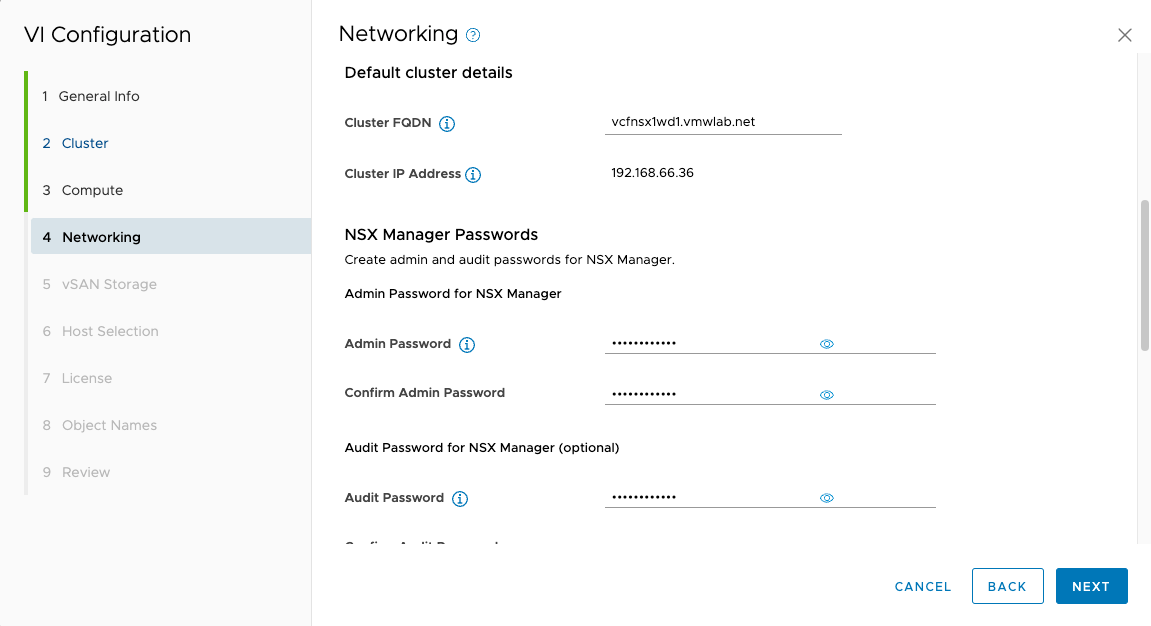Click the VI Configuration title

(x=107, y=34)
